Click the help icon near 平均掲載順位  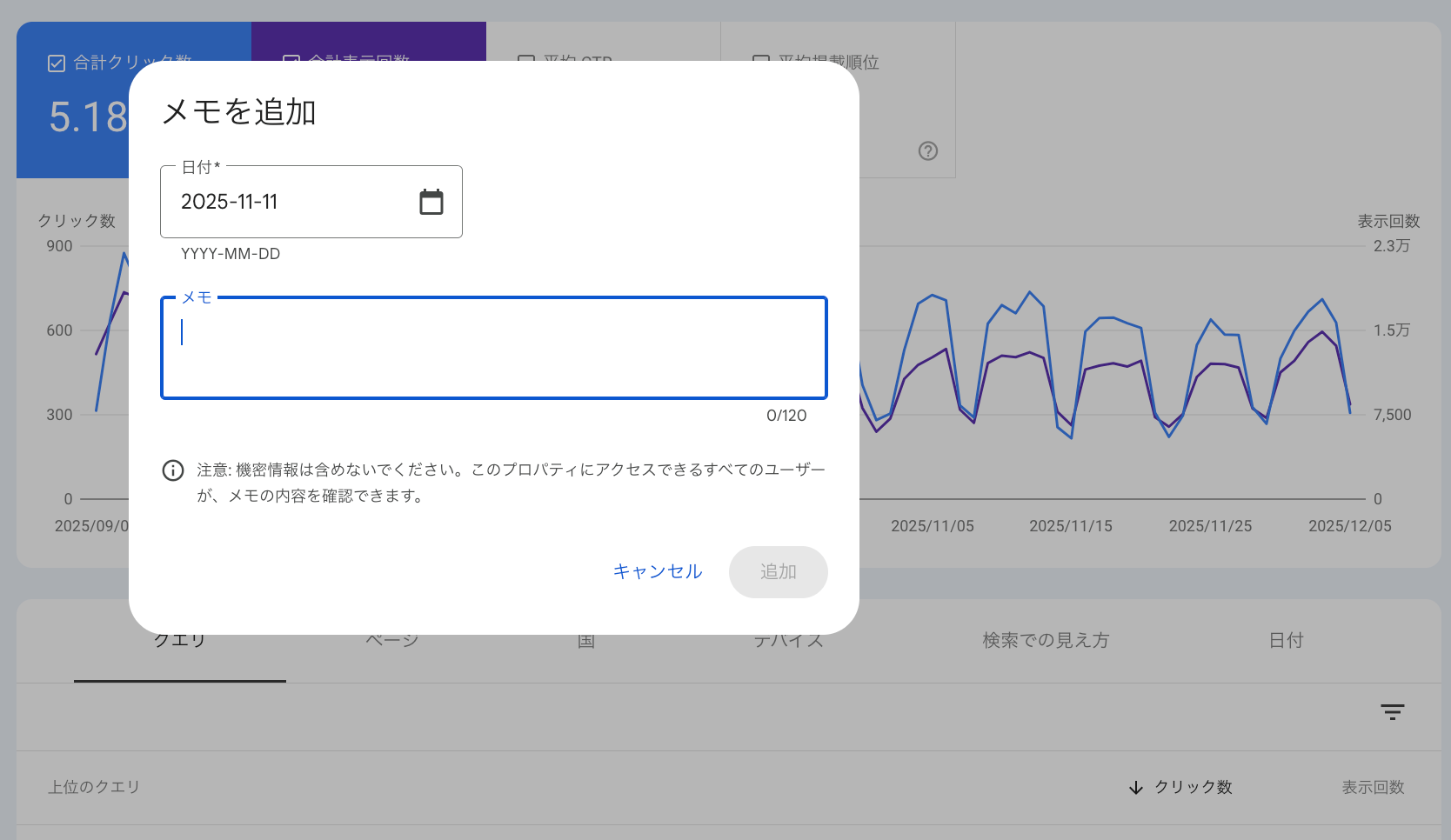(927, 150)
